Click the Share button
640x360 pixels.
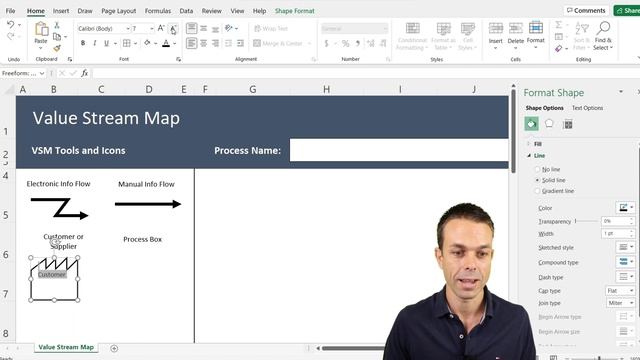pos(628,11)
